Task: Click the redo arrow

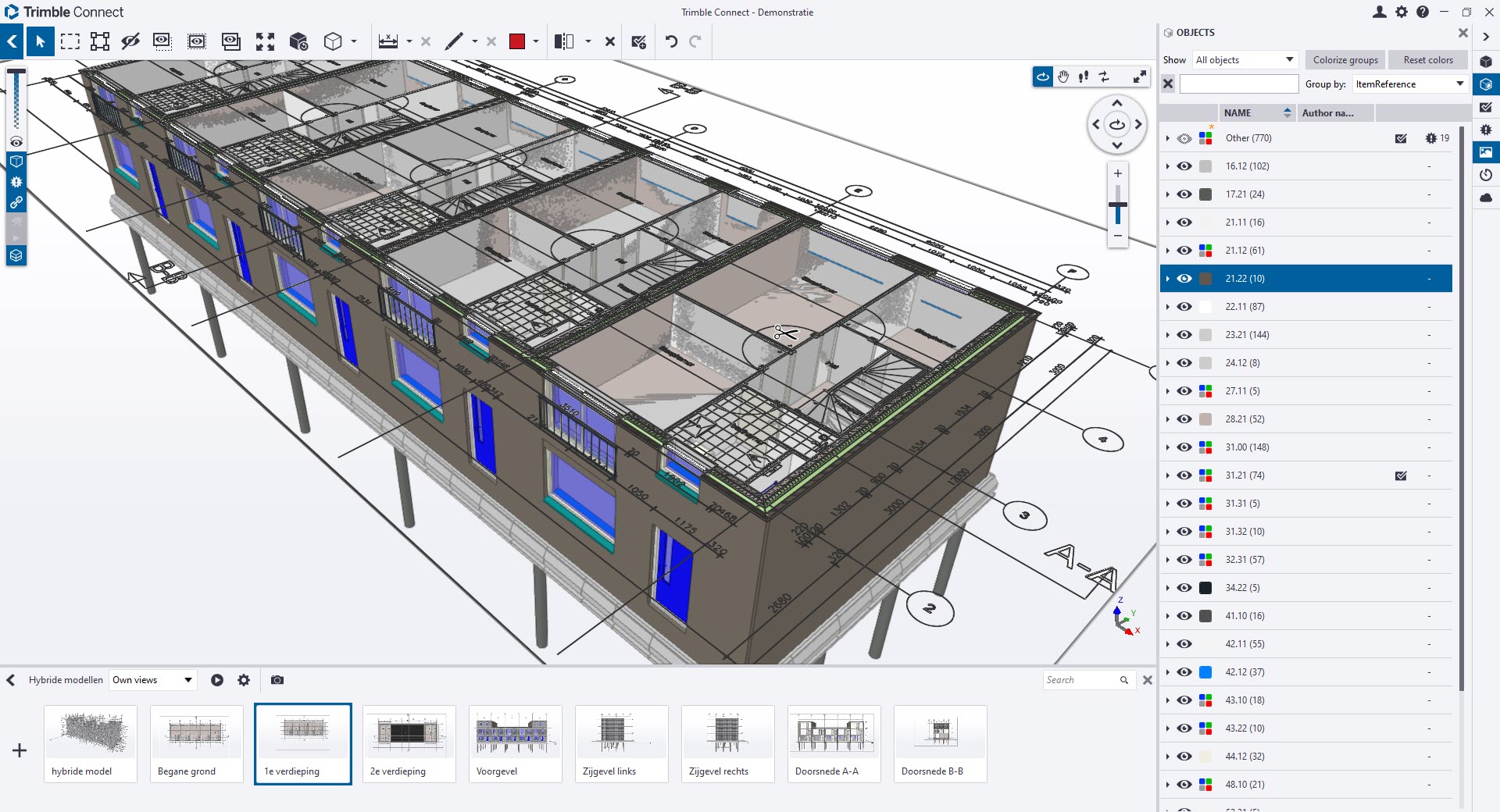Action: coord(695,41)
